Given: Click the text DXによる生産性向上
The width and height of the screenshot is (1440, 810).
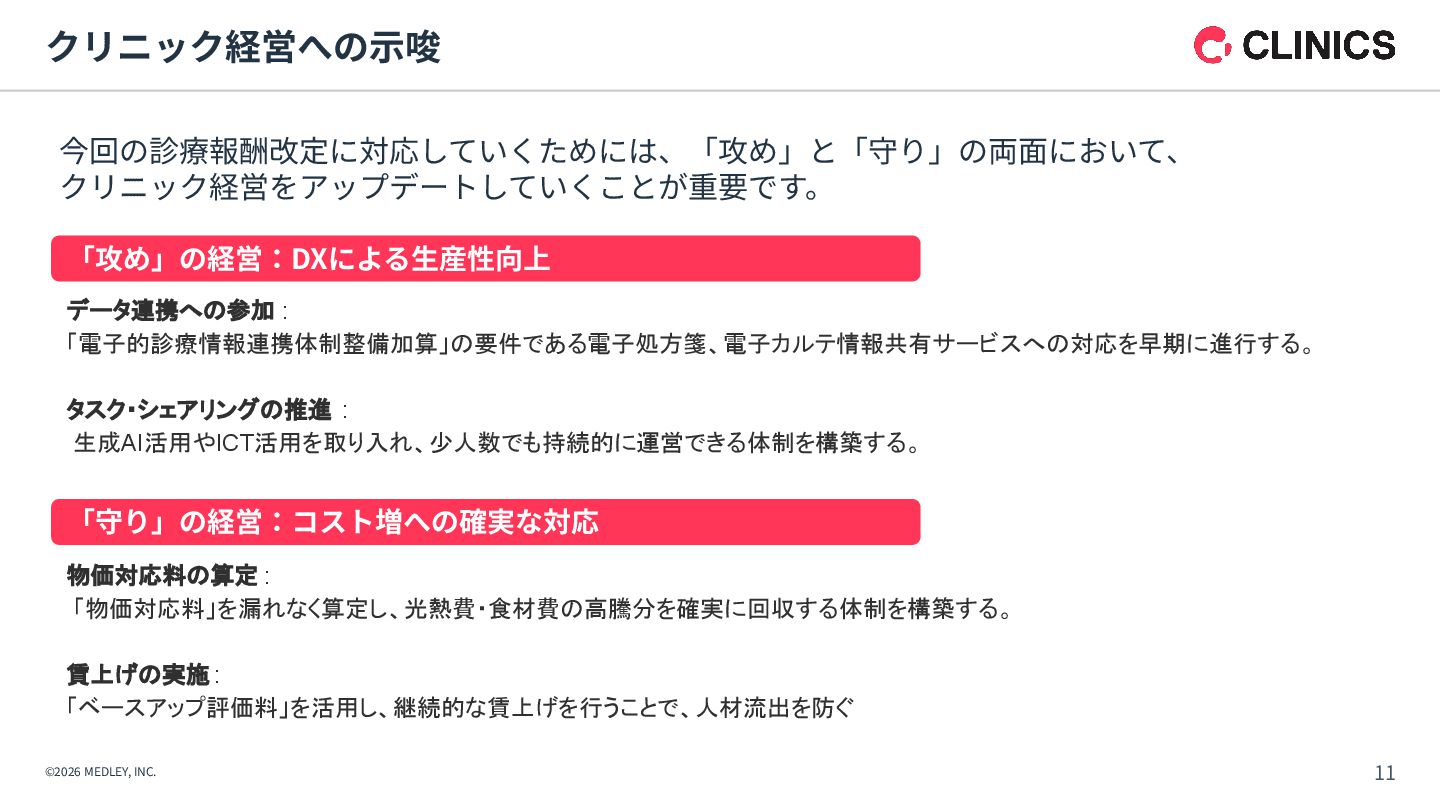Looking at the screenshot, I should click(x=421, y=259).
